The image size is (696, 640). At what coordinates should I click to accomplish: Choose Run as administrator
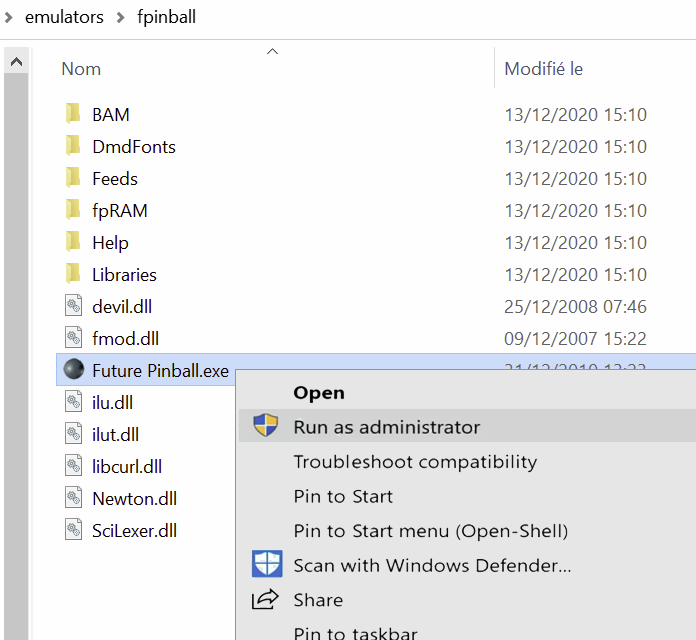[386, 427]
